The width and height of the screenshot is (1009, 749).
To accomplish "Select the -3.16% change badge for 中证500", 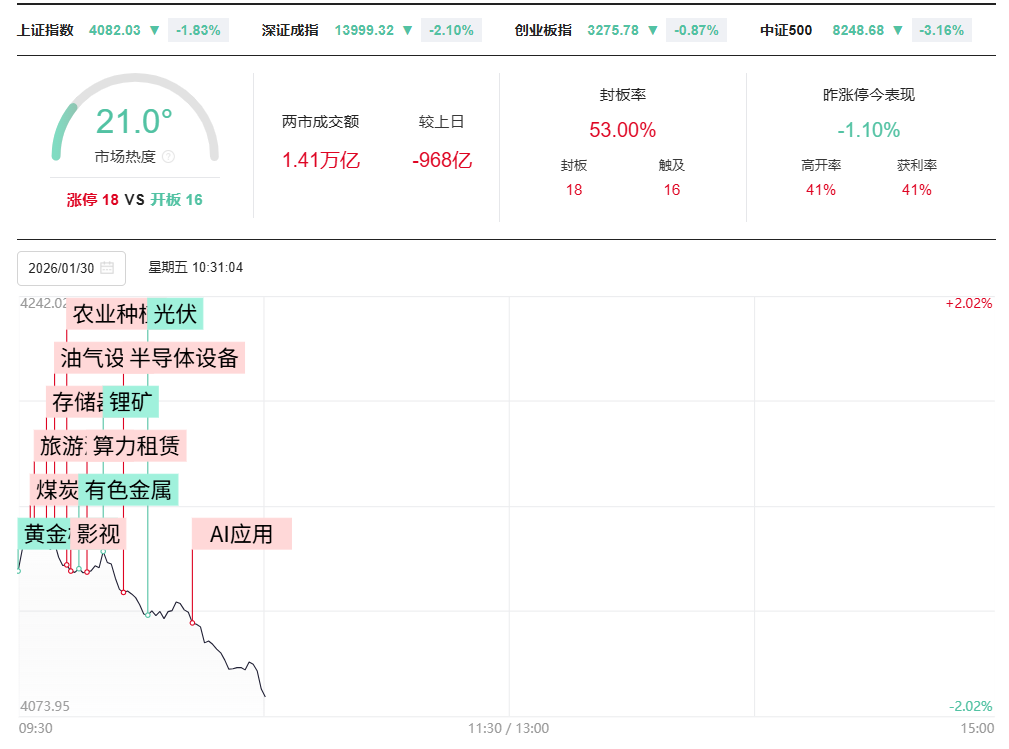I will (x=941, y=30).
